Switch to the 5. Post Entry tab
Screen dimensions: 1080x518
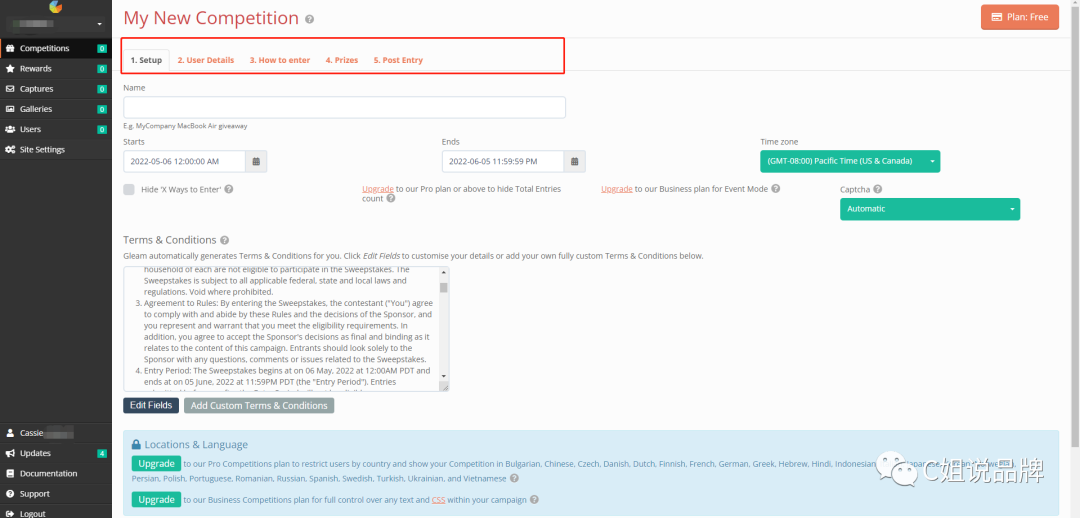[398, 60]
